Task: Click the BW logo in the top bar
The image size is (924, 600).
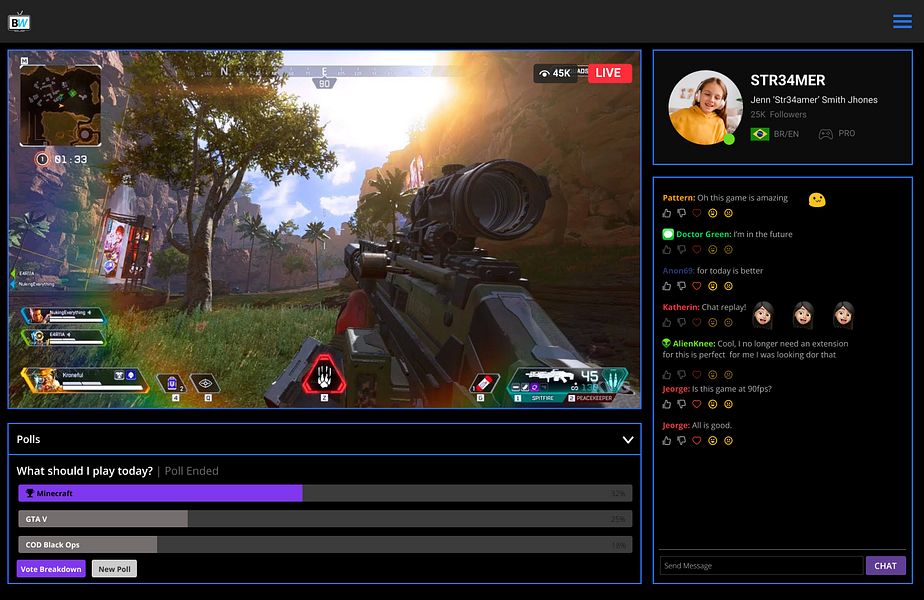Action: click(x=18, y=20)
